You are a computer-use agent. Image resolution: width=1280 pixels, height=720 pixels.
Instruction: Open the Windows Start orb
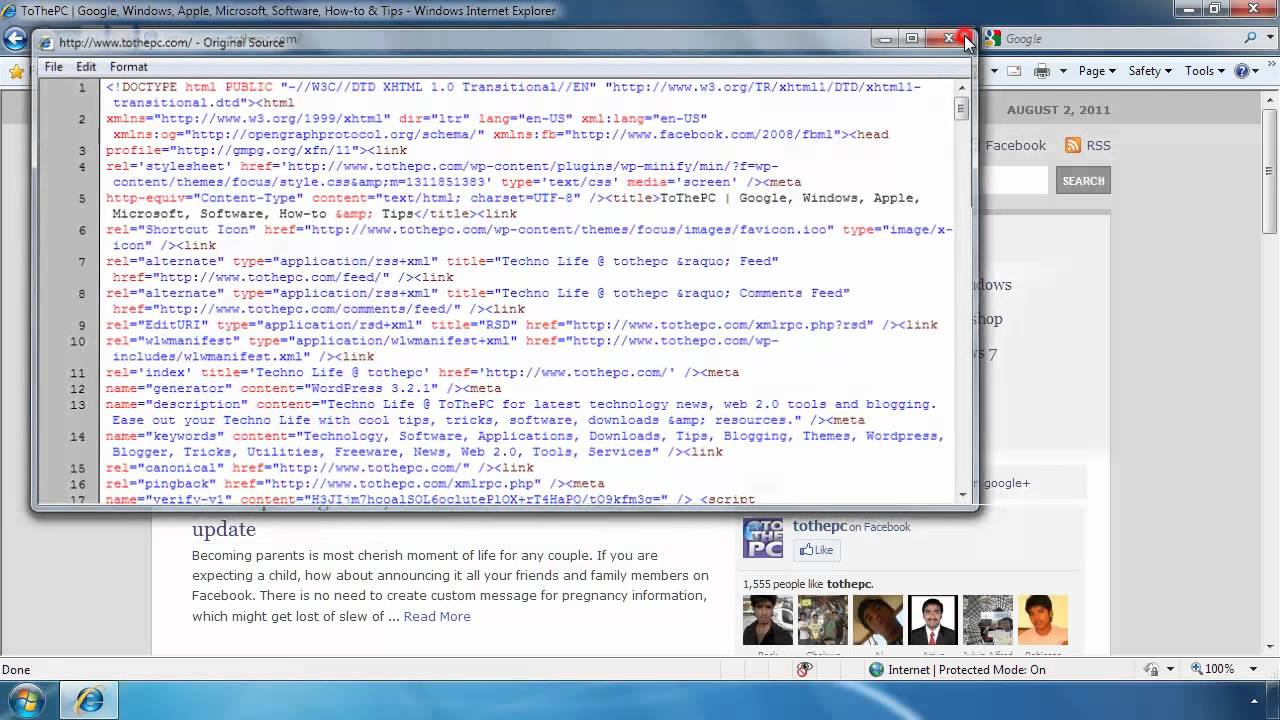click(x=27, y=700)
